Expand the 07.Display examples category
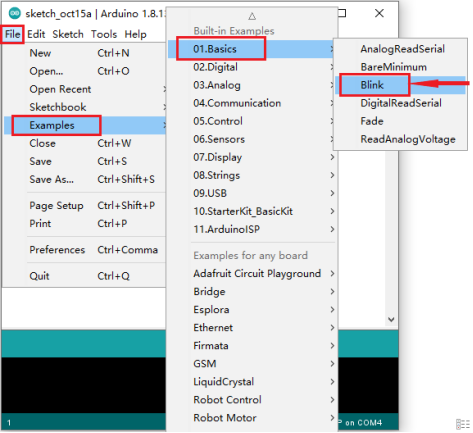The image size is (473, 433). 252,157
